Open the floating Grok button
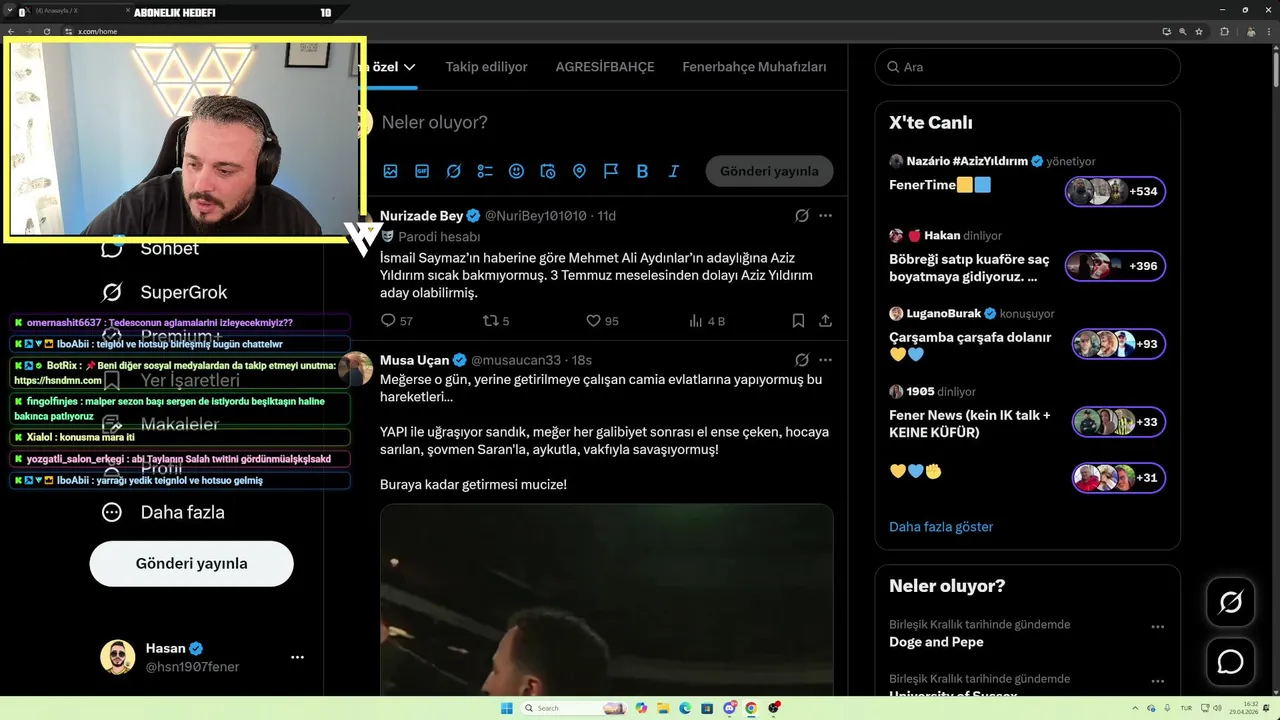Screen dimensions: 1280x720 (x=1230, y=602)
